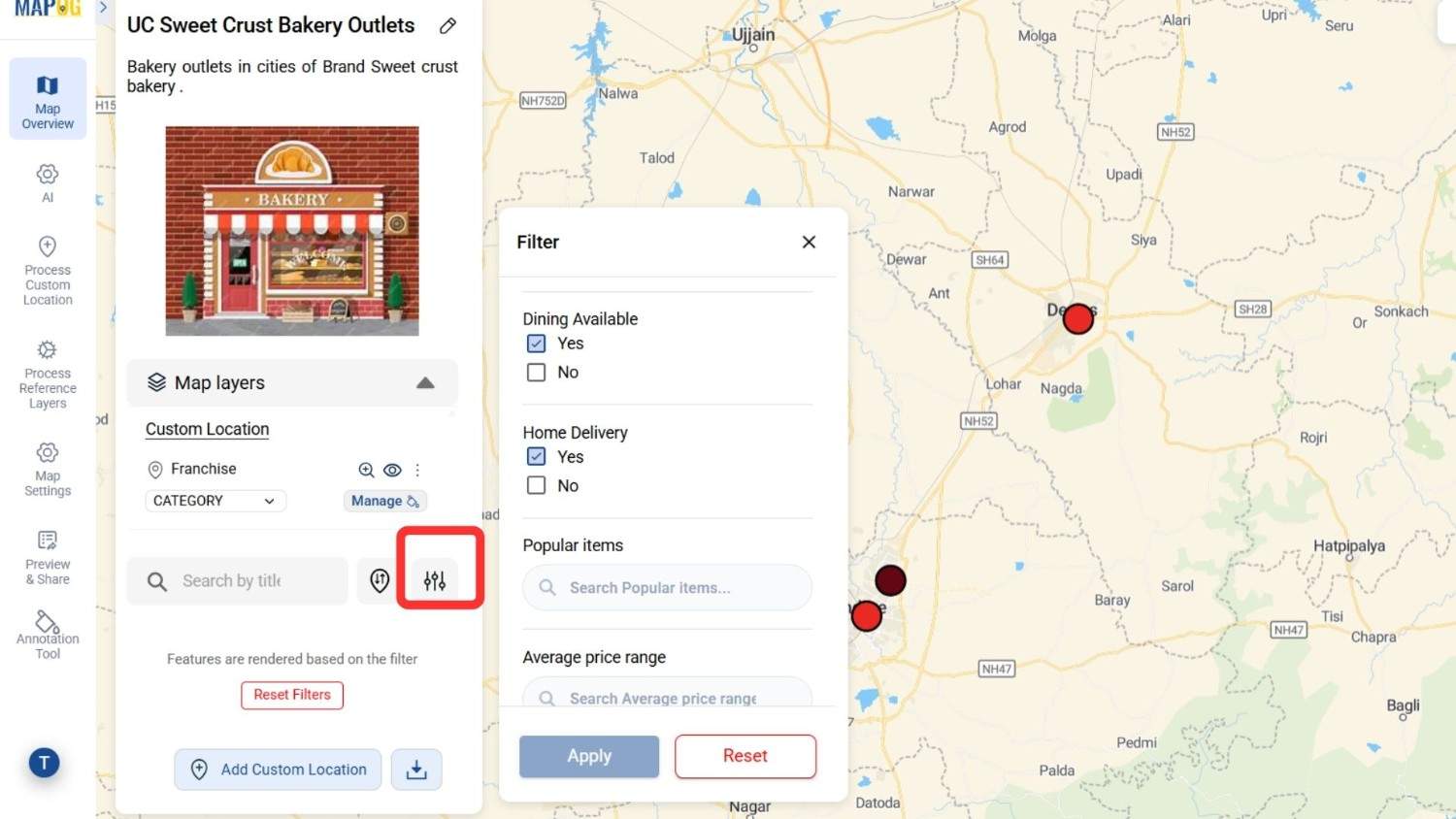Check Home Delivery No checkbox
This screenshot has width=1456, height=819.
tap(536, 485)
